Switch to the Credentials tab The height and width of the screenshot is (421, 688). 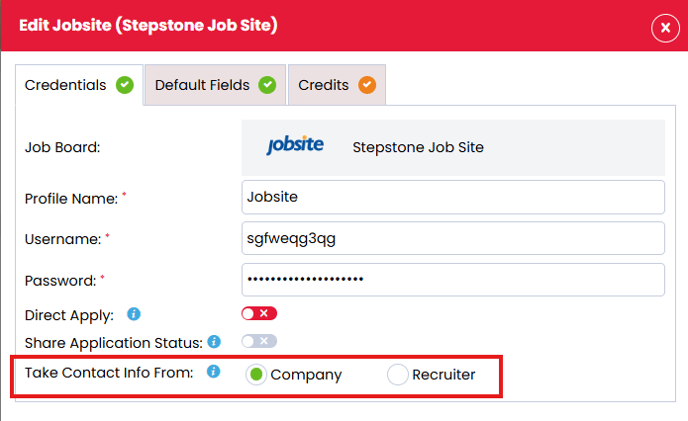pos(66,85)
